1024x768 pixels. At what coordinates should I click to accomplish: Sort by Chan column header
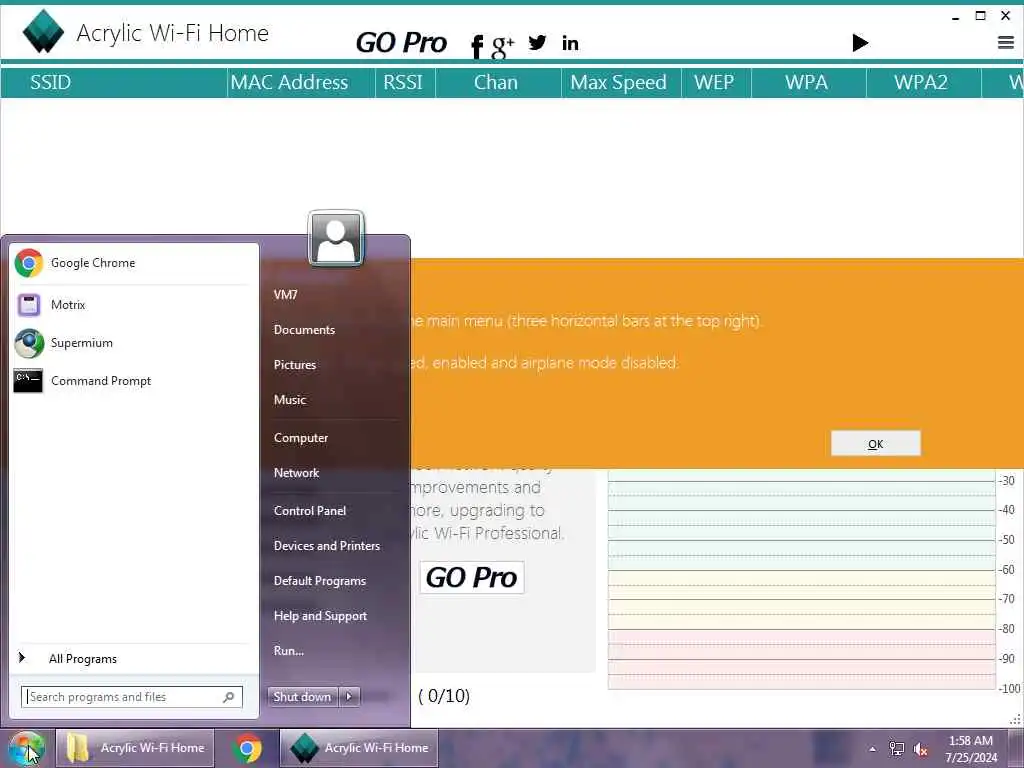496,82
